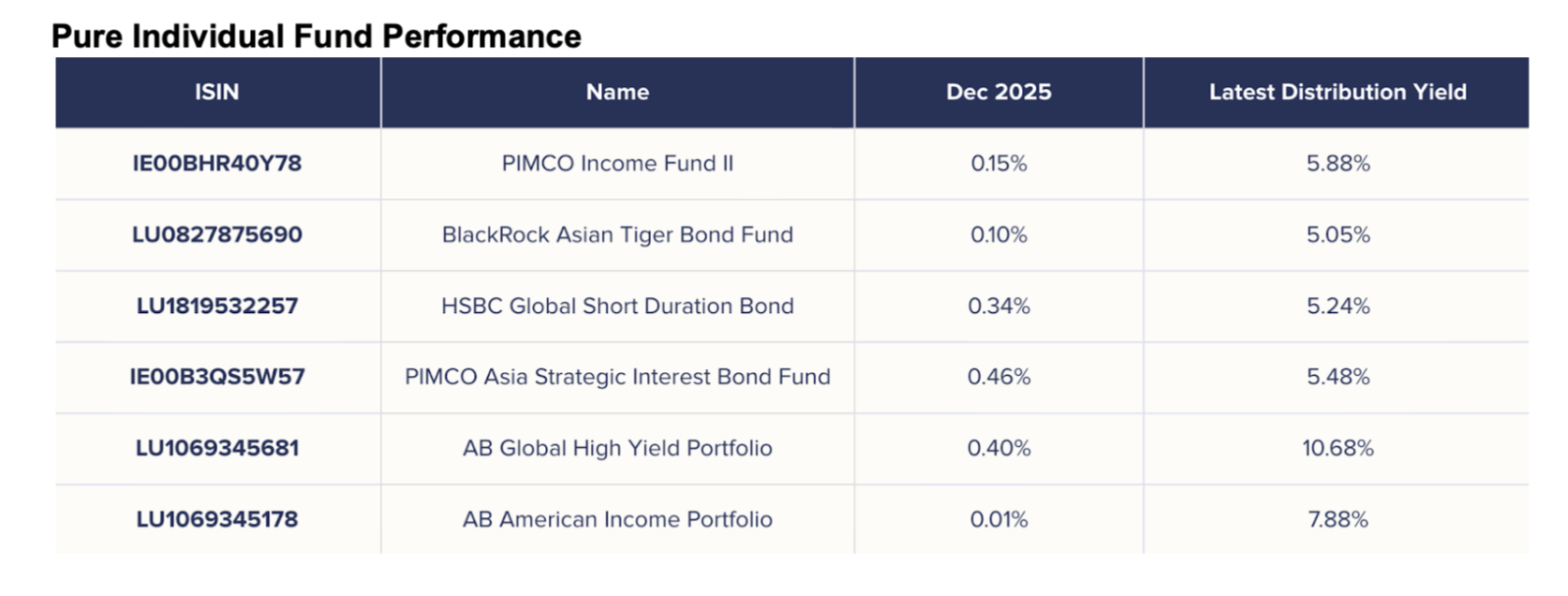Click PIMCO Income Fund II name
The width and height of the screenshot is (1568, 596).
(x=617, y=163)
